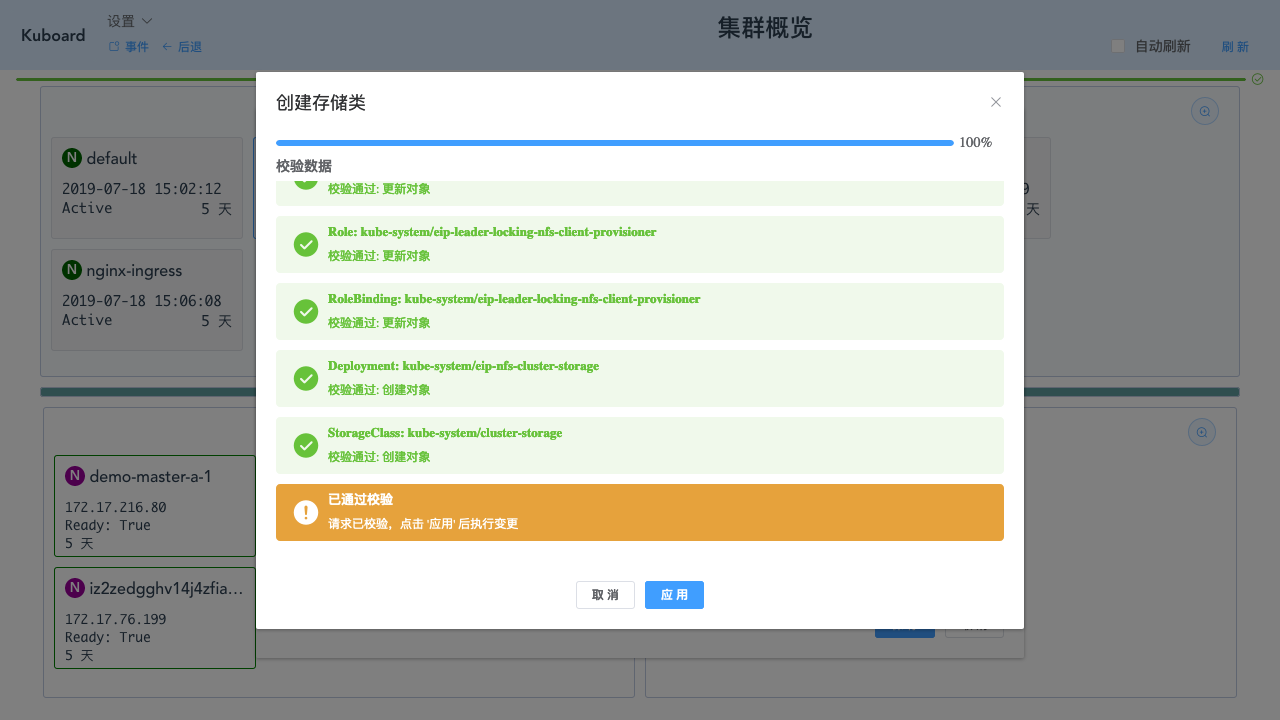
Task: Click the default namespace N icon
Action: pos(72,158)
